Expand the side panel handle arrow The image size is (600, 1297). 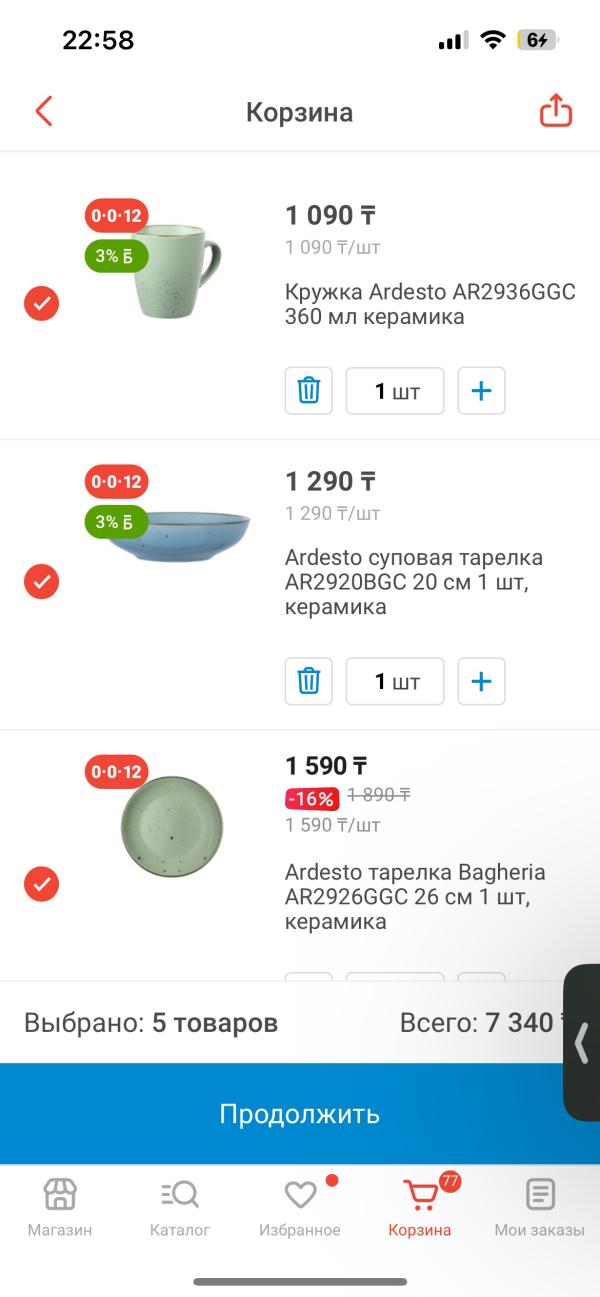point(582,1043)
